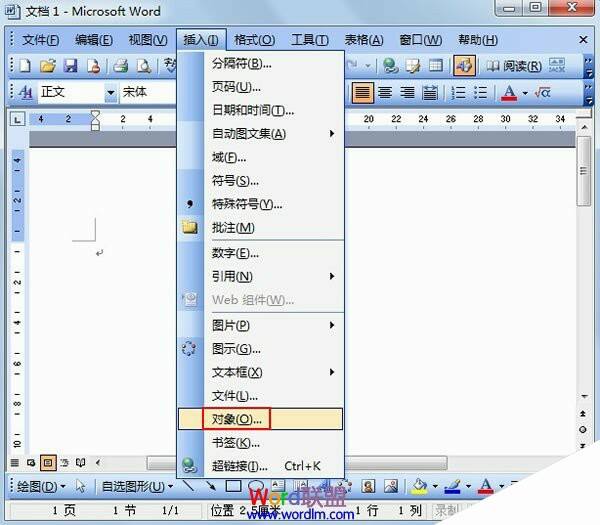Save document floppy disk icon
This screenshot has height=525, width=600.
pos(70,66)
